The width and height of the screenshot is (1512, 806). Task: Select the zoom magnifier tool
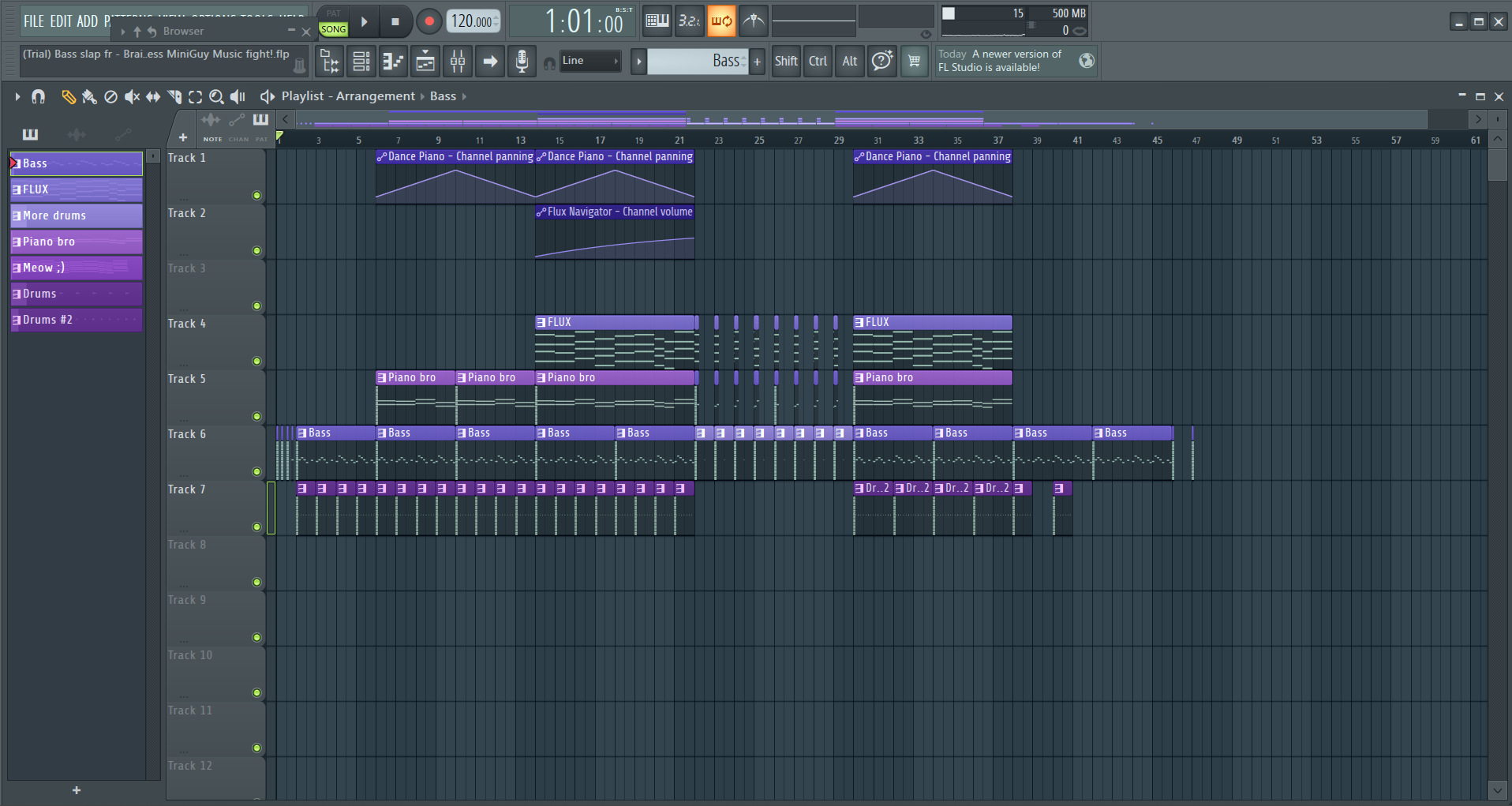[x=216, y=96]
